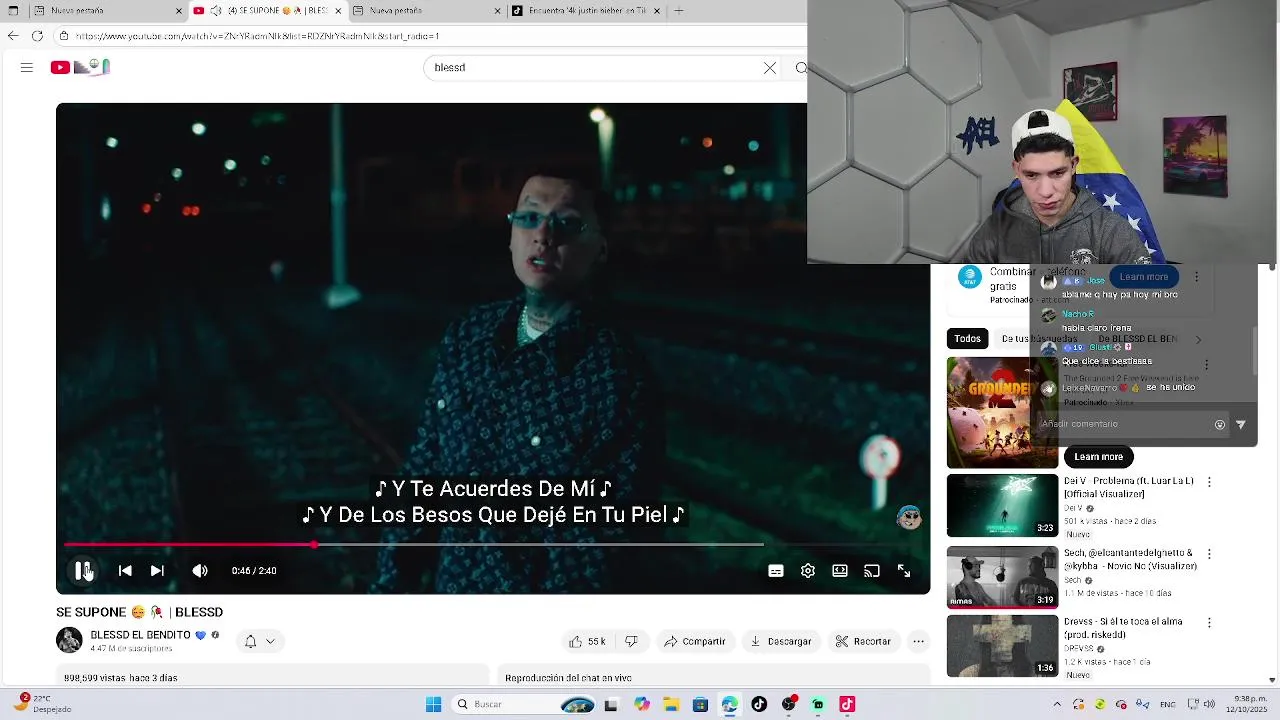Expand the notification options chevron

(270, 641)
